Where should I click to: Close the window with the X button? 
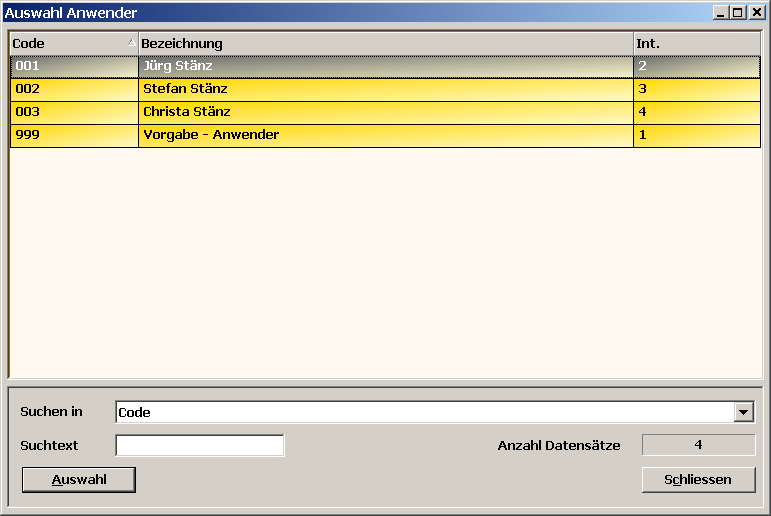click(x=755, y=13)
